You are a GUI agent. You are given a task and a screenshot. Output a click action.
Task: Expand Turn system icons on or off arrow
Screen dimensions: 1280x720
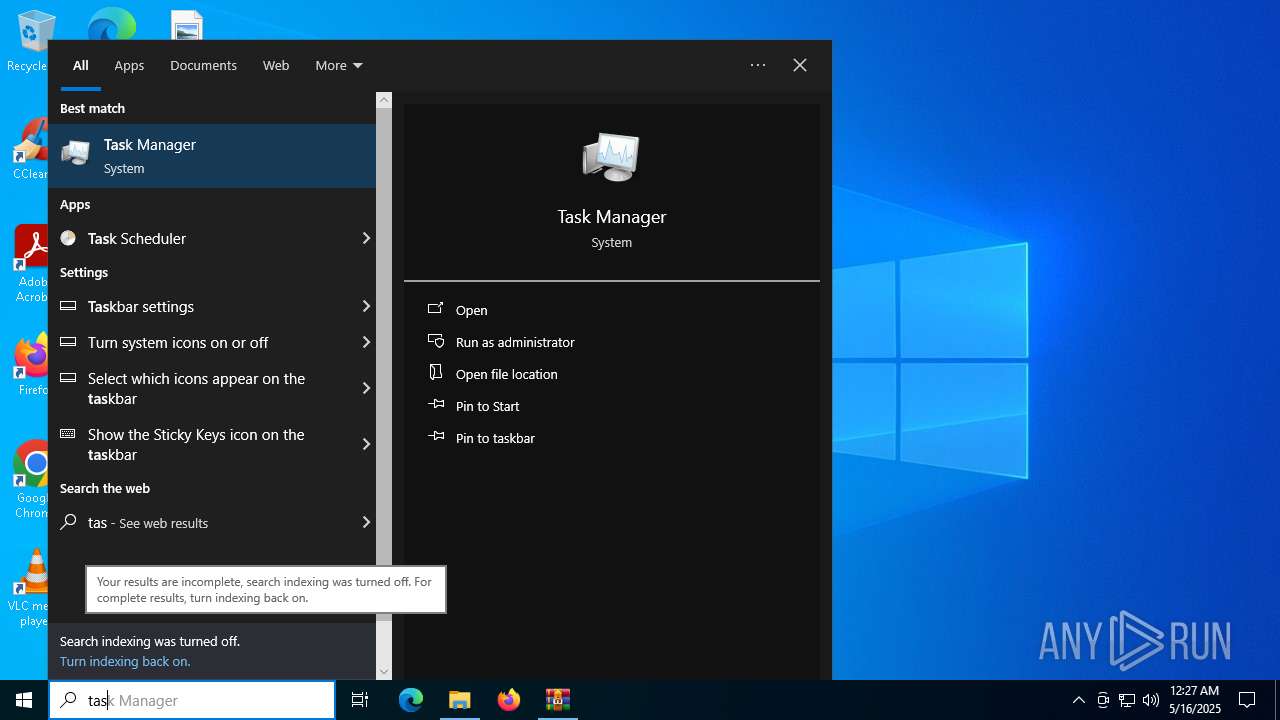point(366,342)
